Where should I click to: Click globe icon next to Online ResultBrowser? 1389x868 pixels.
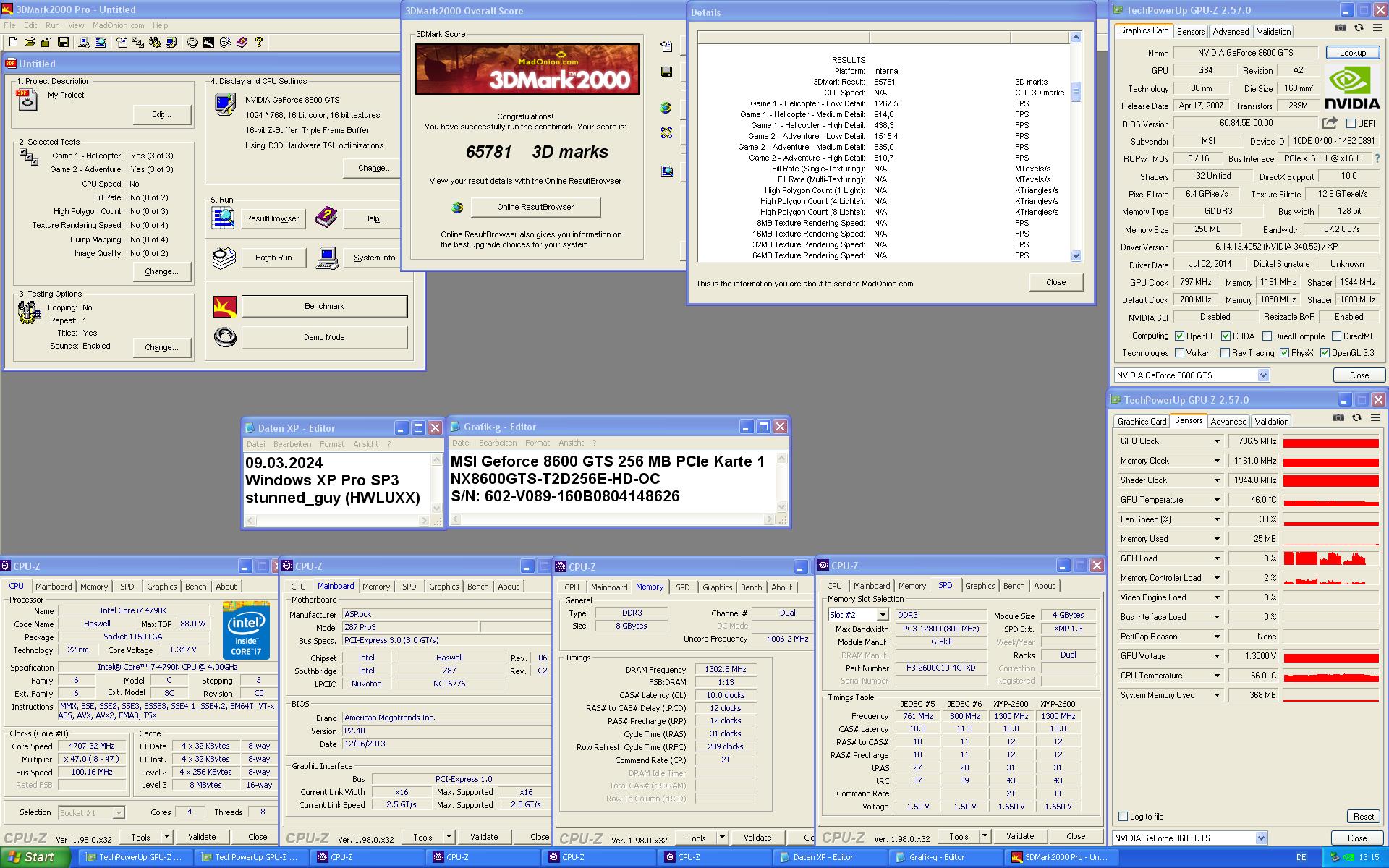[x=457, y=208]
